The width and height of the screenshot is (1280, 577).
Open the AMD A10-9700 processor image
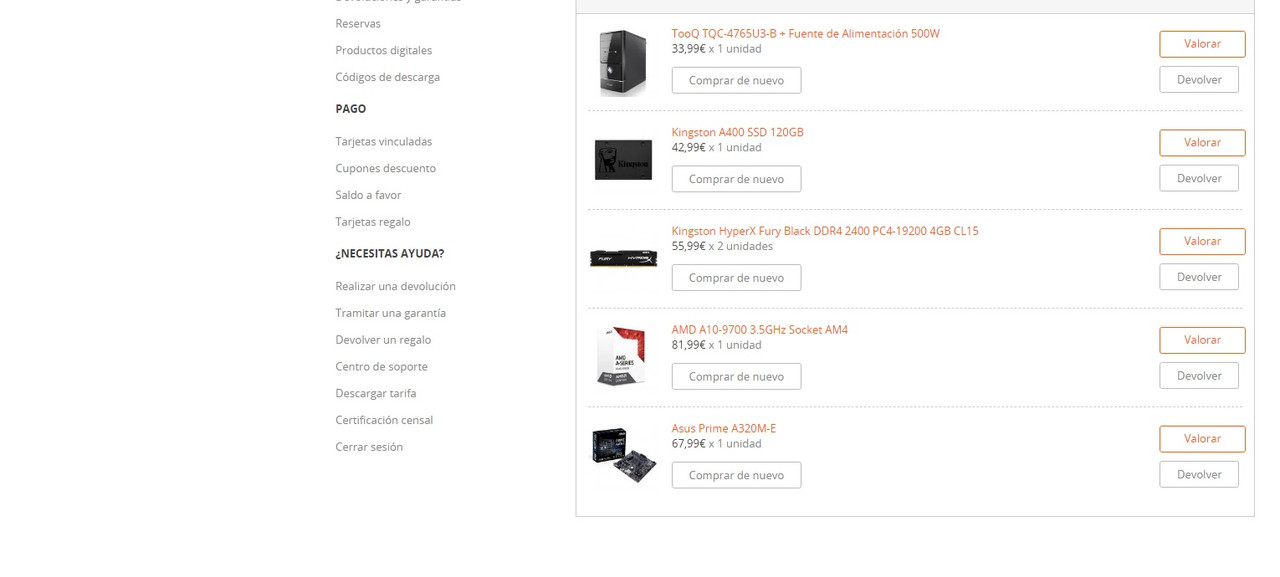pos(622,356)
